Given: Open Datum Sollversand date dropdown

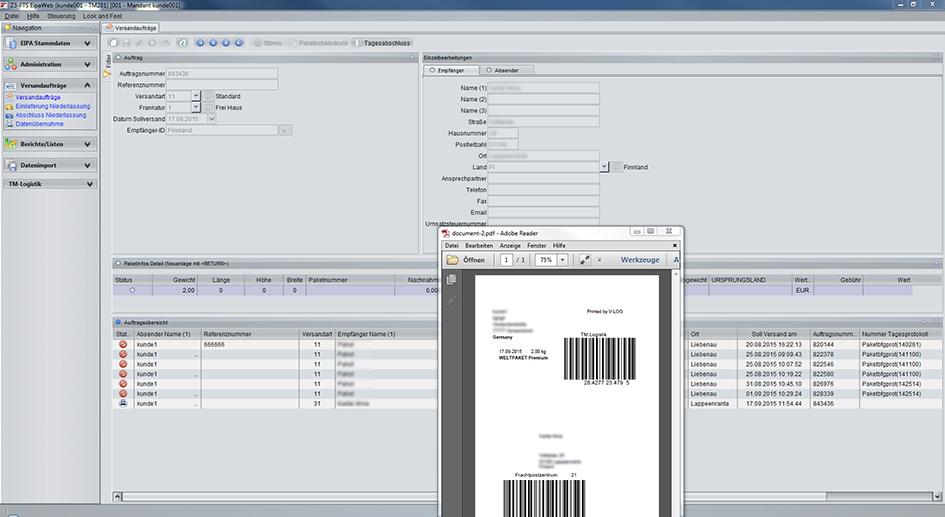Looking at the screenshot, I should pyautogui.click(x=212, y=119).
